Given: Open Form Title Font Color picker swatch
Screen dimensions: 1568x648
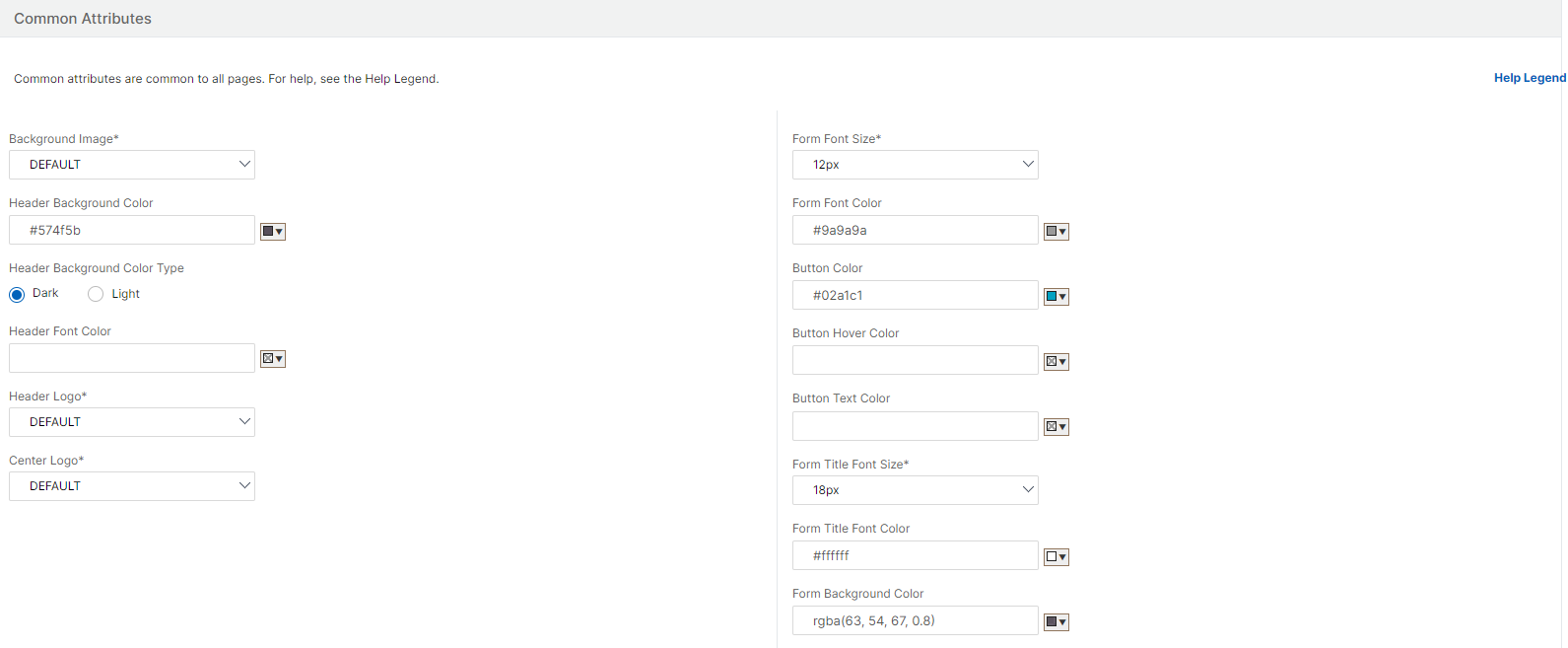Looking at the screenshot, I should (1057, 557).
